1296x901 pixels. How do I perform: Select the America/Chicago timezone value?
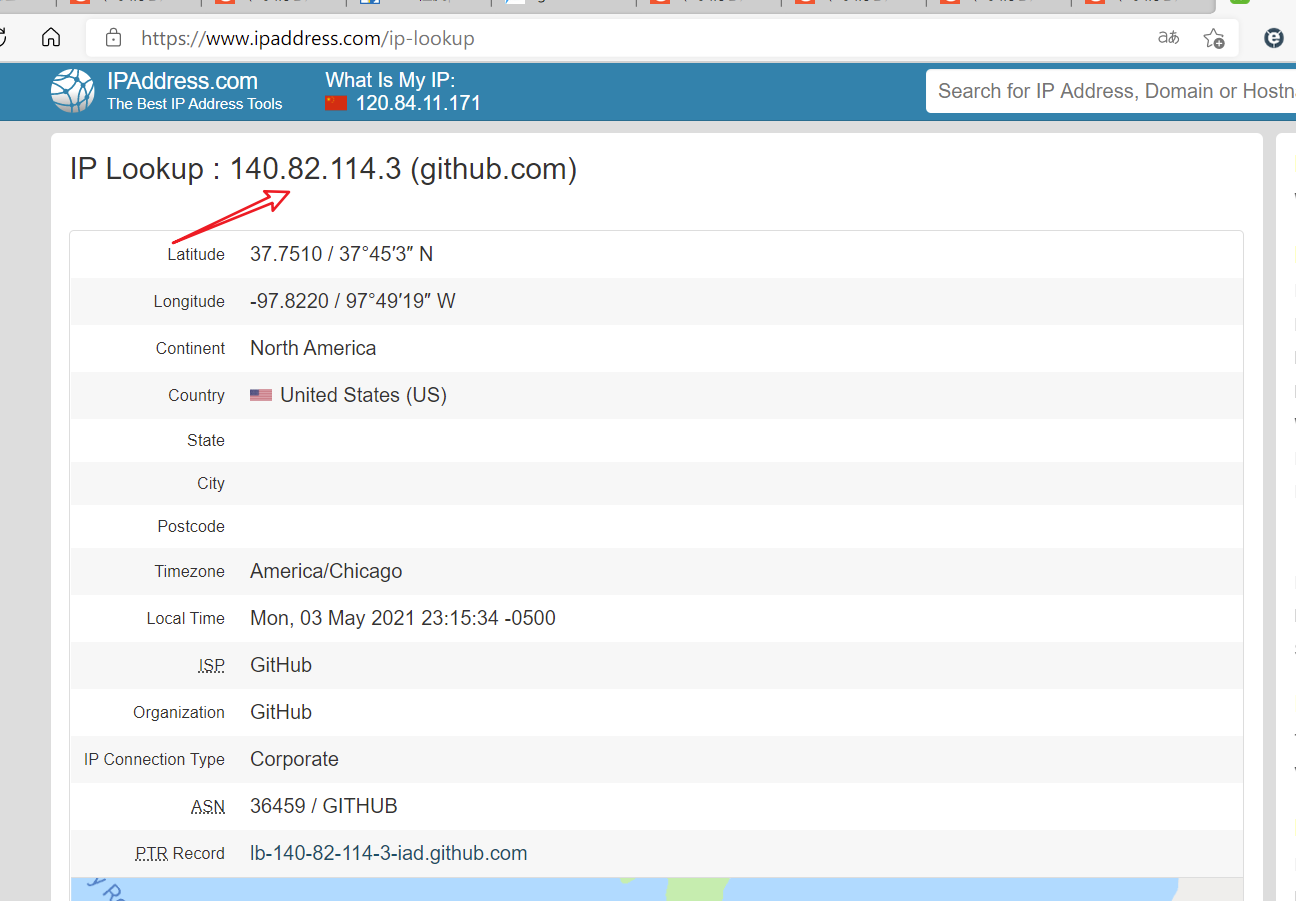click(326, 571)
